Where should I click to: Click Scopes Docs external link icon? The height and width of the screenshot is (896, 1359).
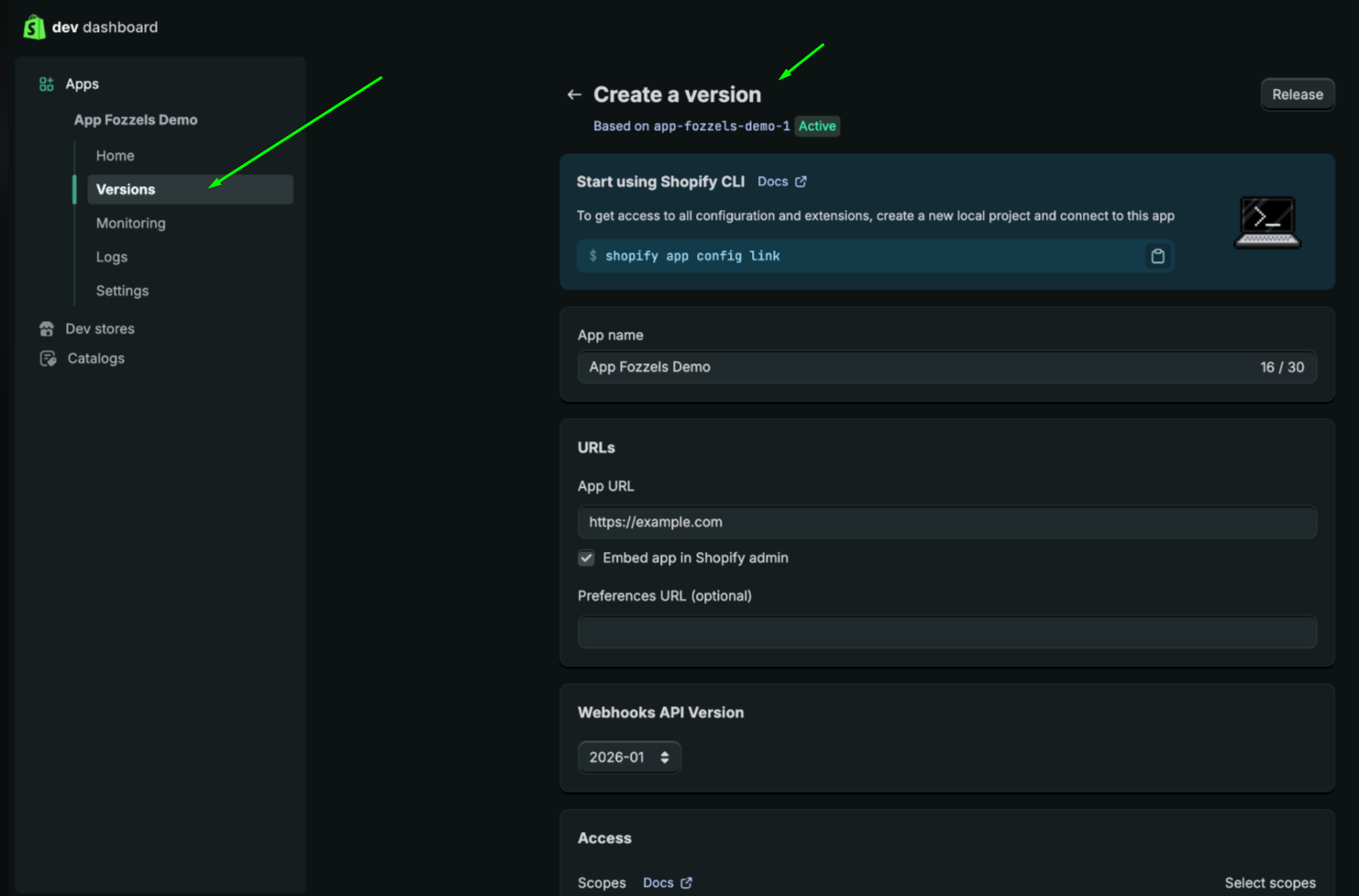coord(686,883)
